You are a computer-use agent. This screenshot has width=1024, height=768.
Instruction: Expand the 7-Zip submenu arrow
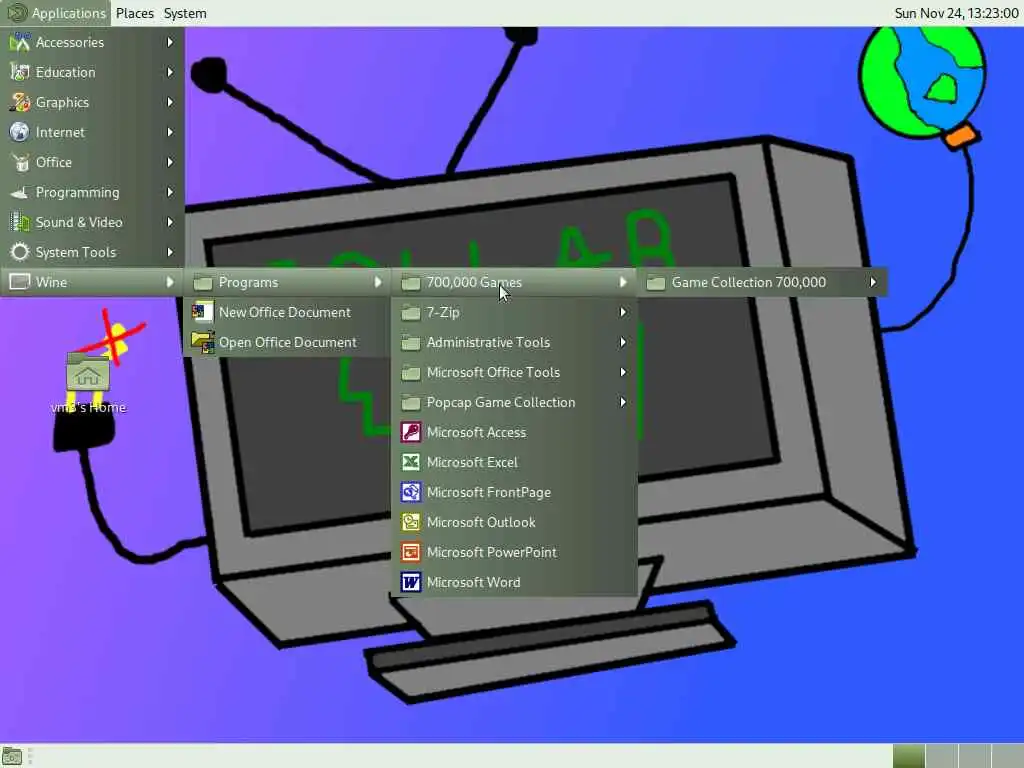pos(623,313)
